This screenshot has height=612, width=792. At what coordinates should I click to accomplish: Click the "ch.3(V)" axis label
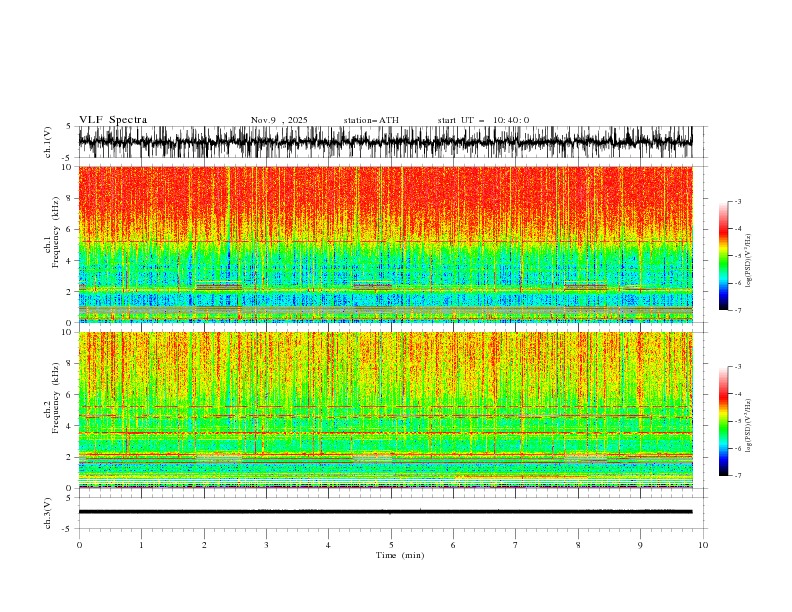pos(48,513)
